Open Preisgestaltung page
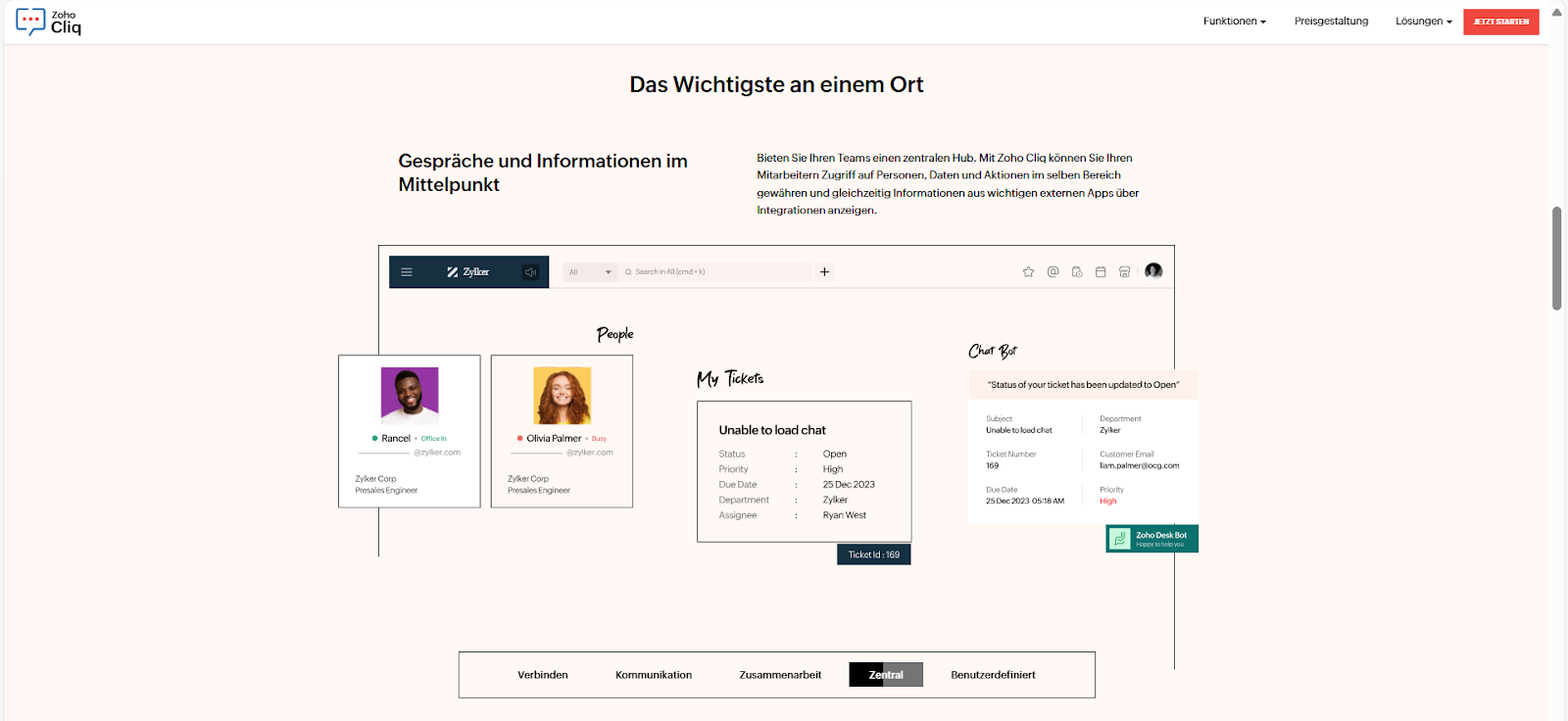 [x=1331, y=22]
